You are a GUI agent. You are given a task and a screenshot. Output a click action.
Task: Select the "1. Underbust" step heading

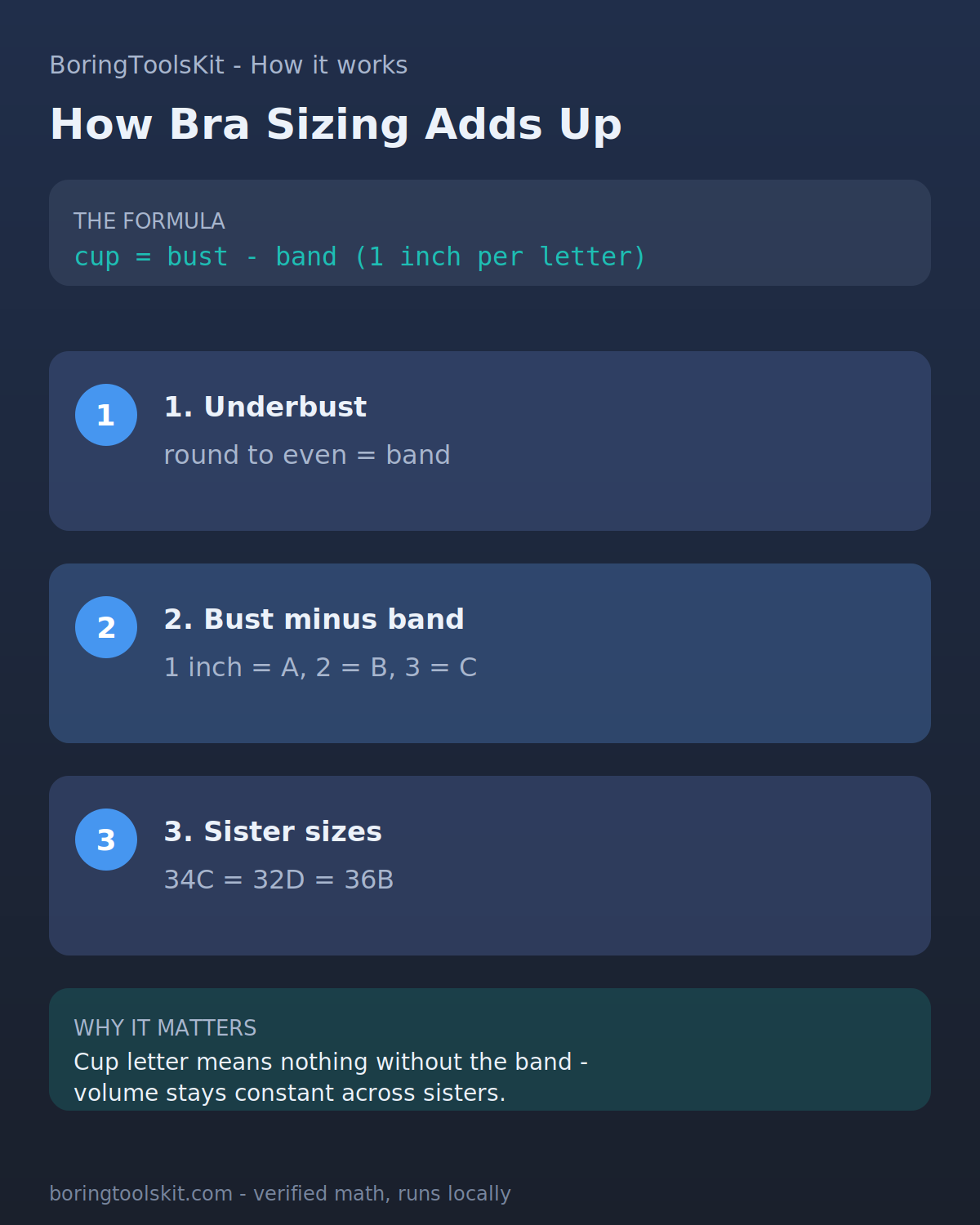pos(265,407)
